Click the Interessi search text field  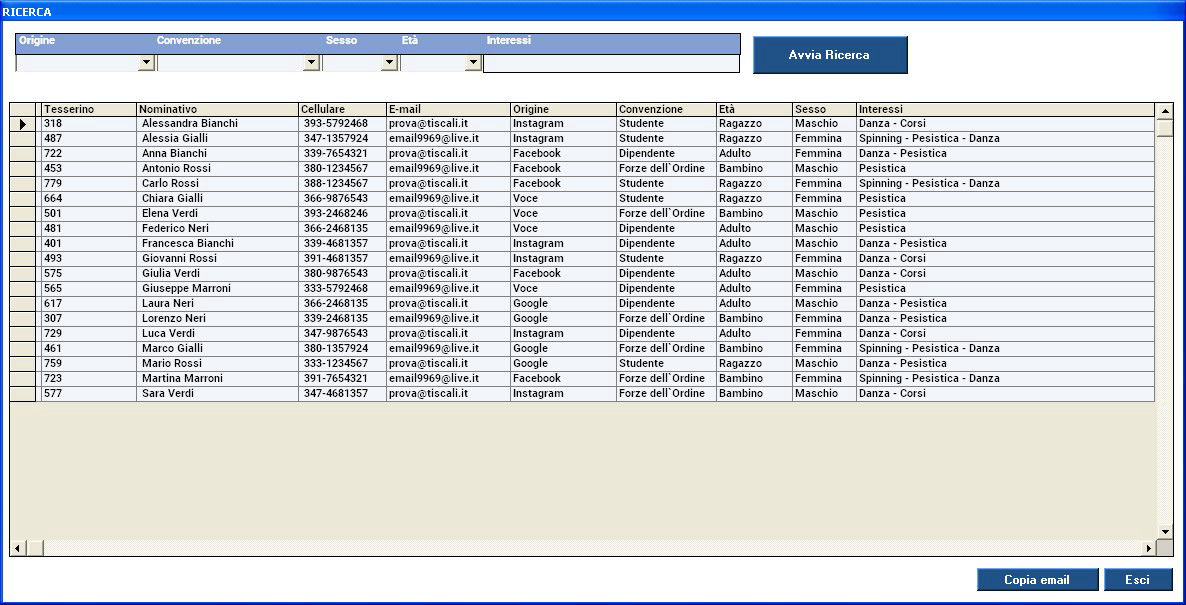tap(611, 64)
